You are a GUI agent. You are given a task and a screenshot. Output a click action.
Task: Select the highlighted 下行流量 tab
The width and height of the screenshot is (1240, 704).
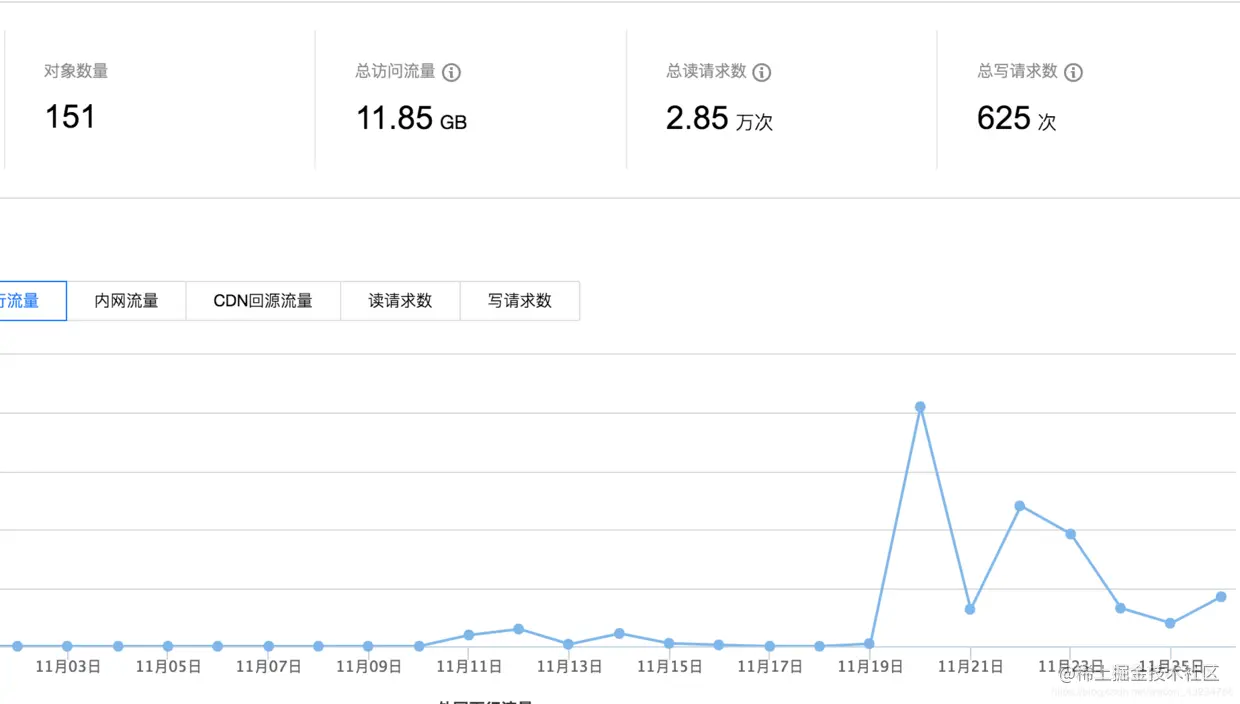(x=20, y=300)
